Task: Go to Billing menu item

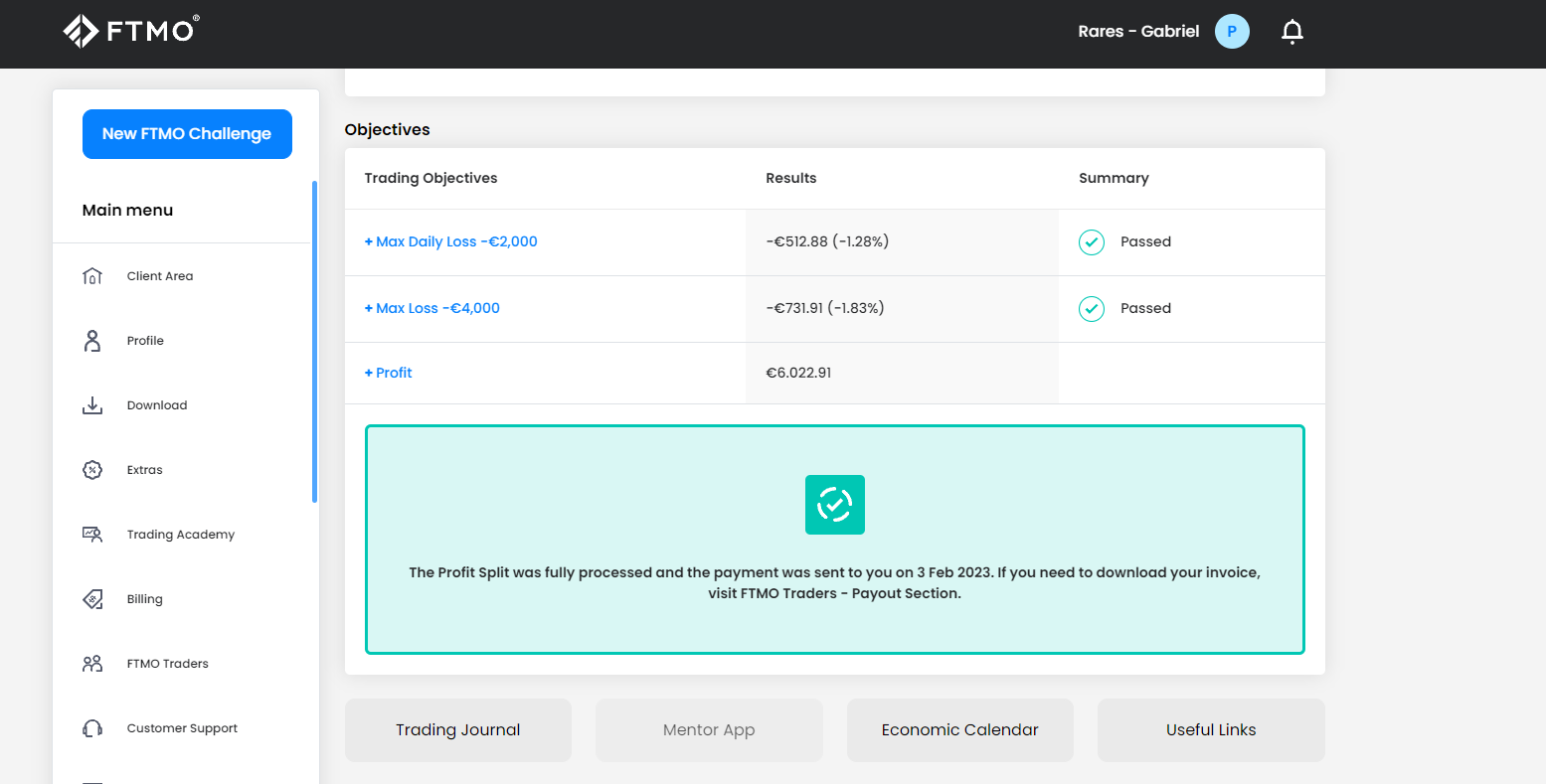Action: (145, 599)
